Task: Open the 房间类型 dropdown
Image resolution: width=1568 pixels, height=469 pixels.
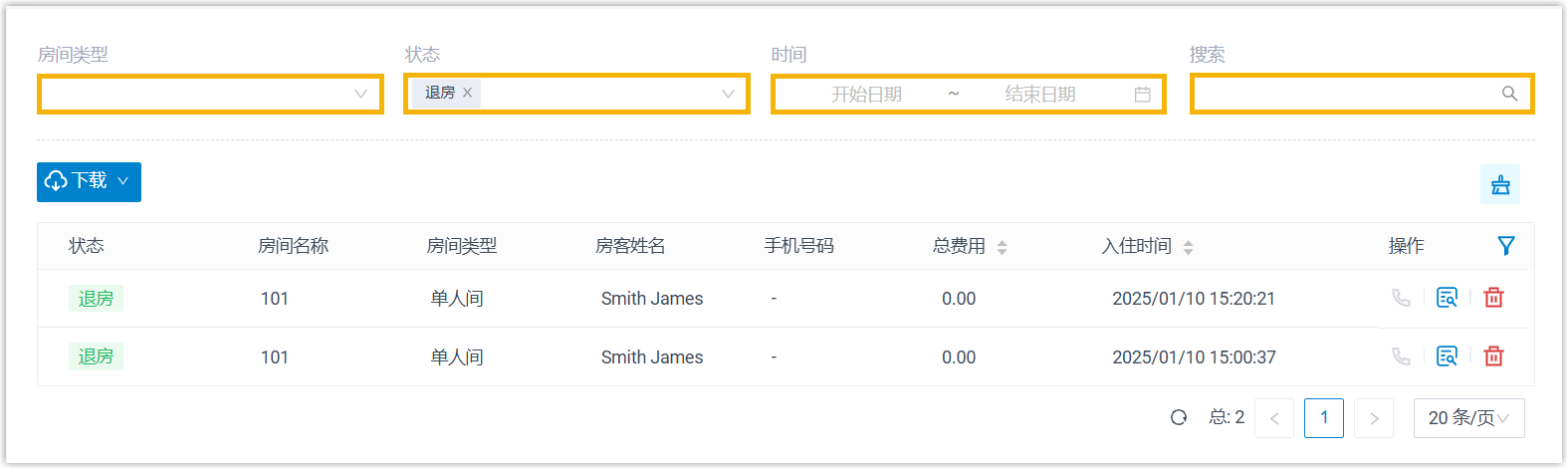Action: point(210,94)
